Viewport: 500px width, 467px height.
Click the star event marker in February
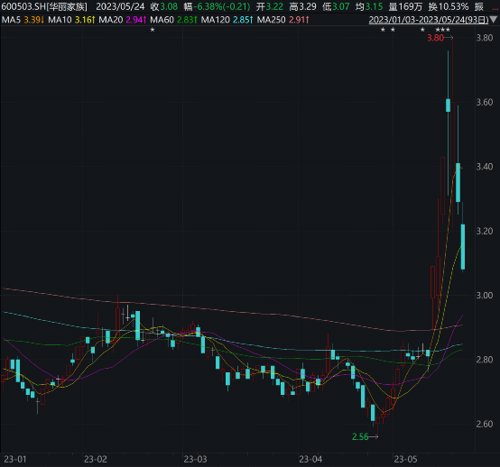click(152, 30)
